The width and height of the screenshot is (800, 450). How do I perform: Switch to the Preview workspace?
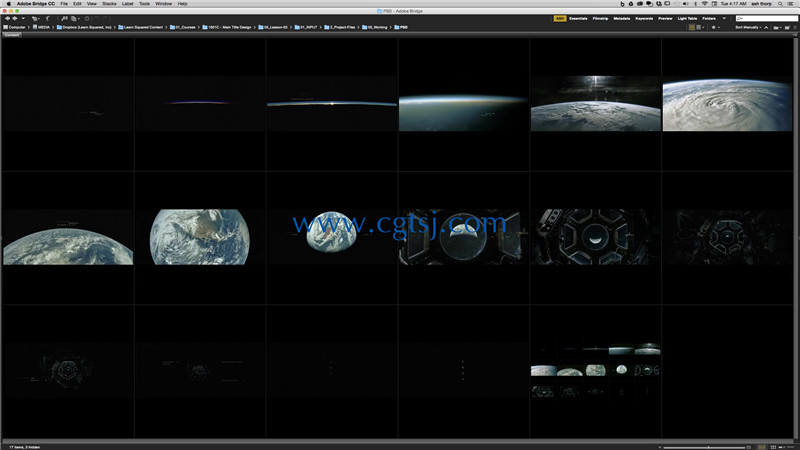(x=665, y=18)
